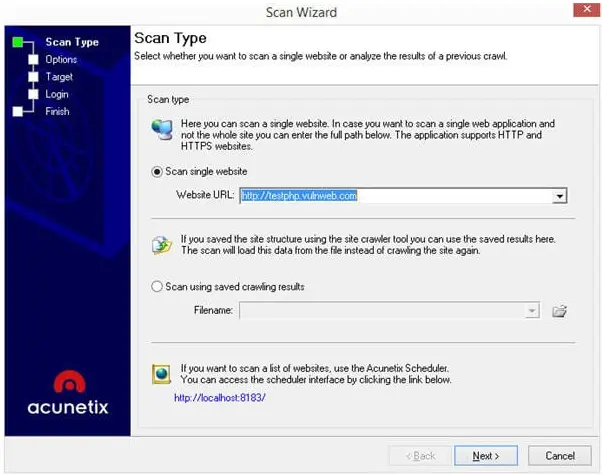
Task: Go to the Scan Type wizard step
Action: 72,42
